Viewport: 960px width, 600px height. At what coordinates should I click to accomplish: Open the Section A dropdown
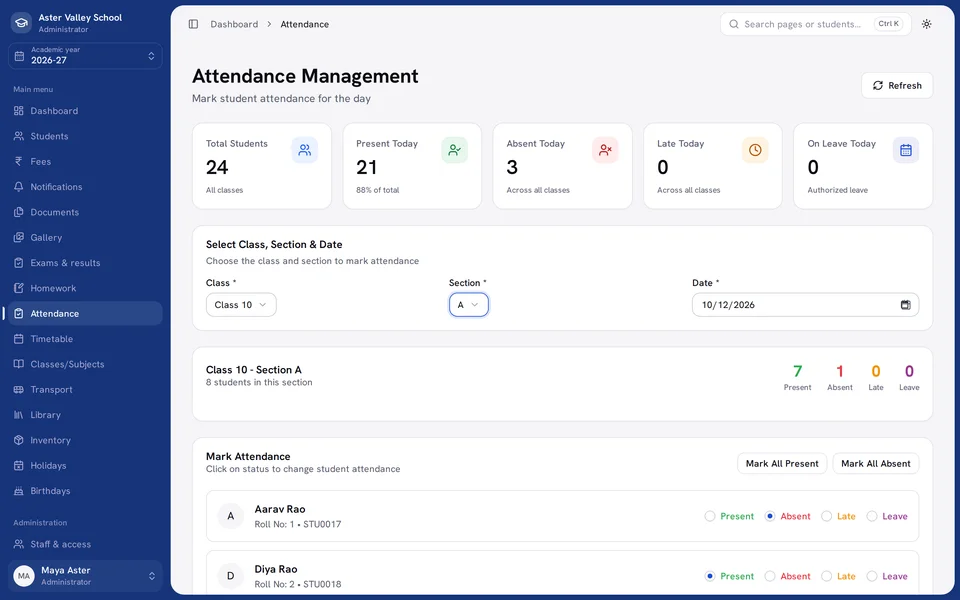click(468, 305)
